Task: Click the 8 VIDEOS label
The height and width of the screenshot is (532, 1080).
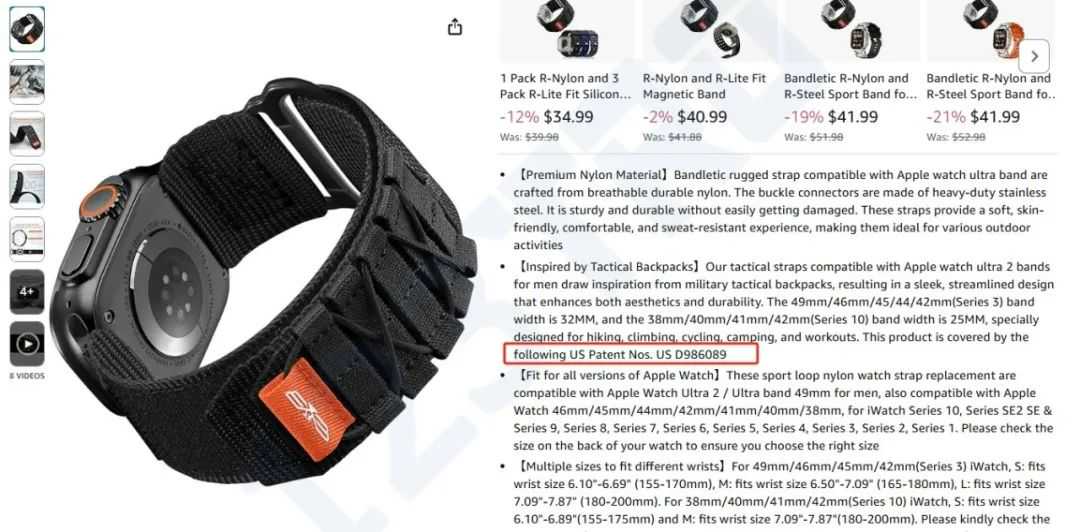Action: tap(27, 376)
